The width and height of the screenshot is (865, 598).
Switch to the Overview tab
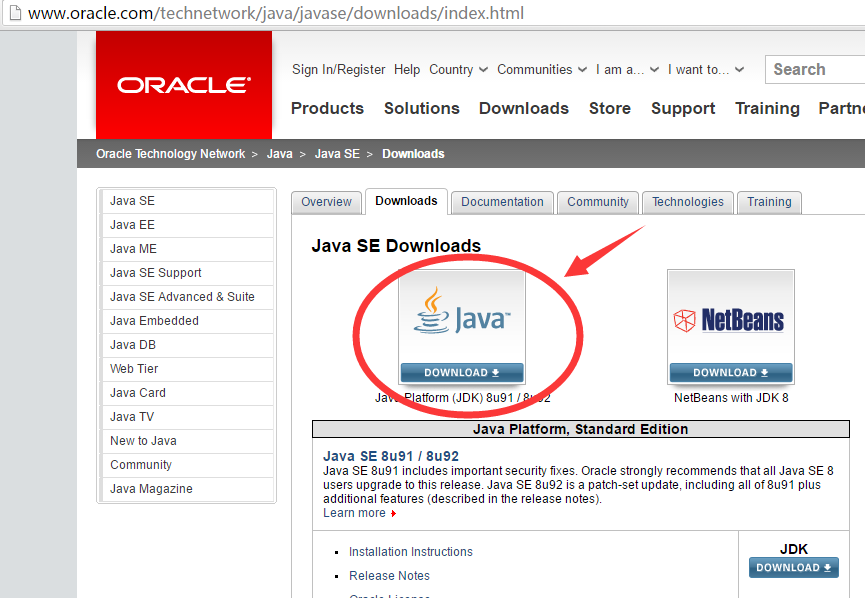coord(326,202)
